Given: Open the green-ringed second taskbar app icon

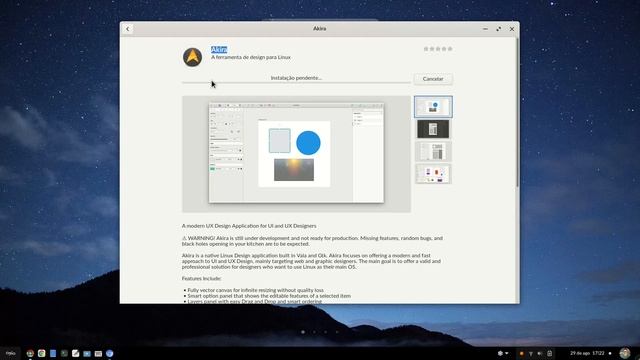Looking at the screenshot, I should pos(41,353).
